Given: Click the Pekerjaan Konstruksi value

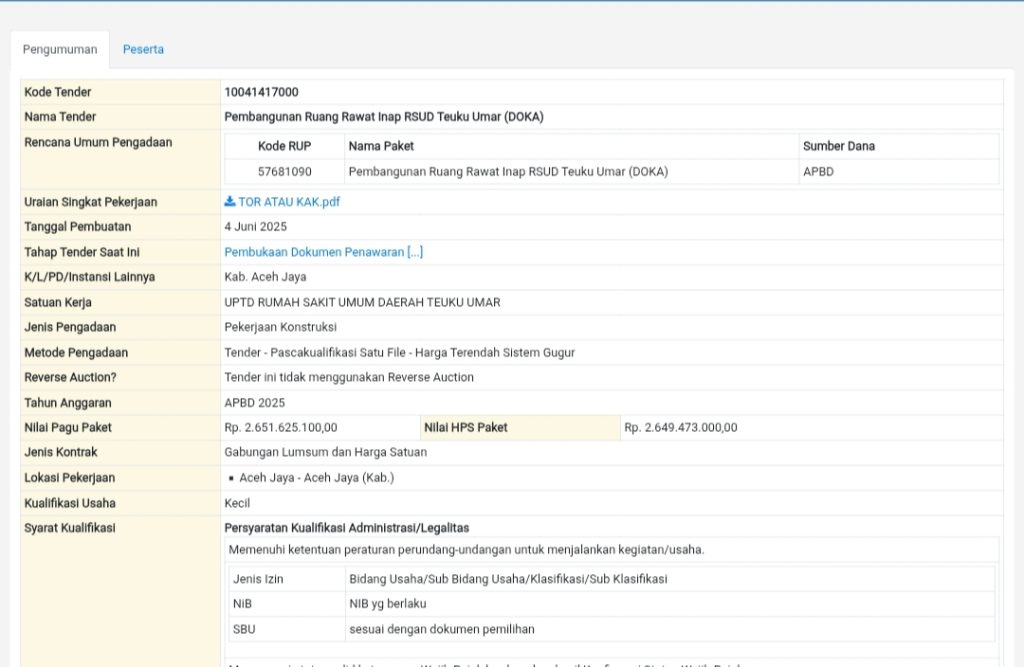Looking at the screenshot, I should coord(280,327).
